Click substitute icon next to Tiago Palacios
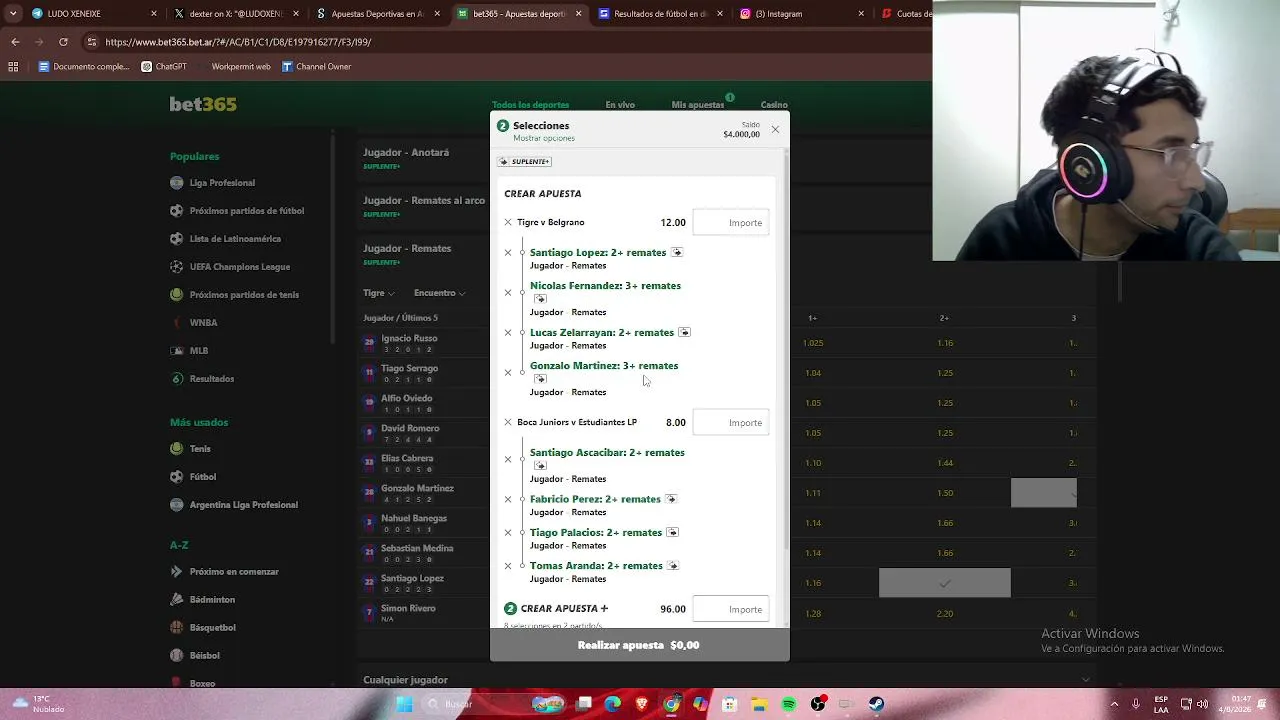 pyautogui.click(x=672, y=532)
